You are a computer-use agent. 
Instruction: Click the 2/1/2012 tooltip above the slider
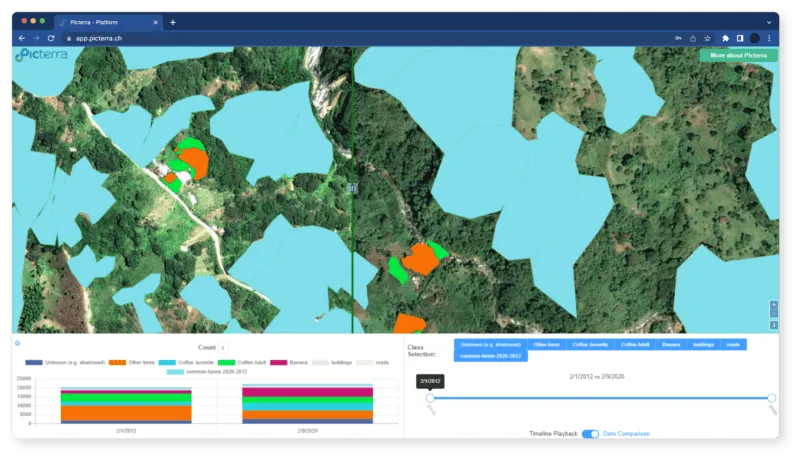430,381
